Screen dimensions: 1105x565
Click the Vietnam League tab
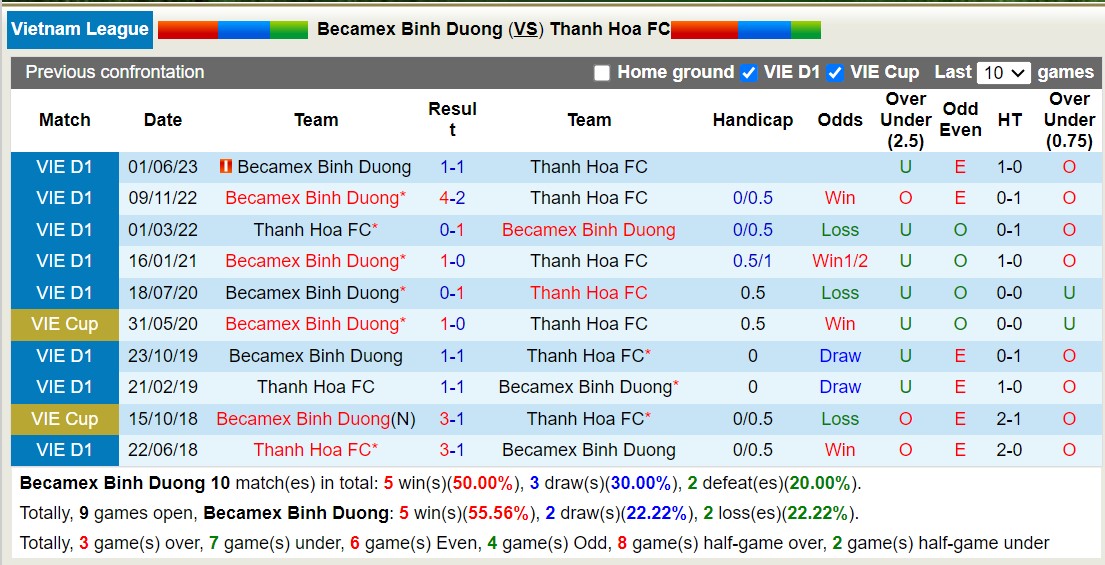click(x=80, y=30)
